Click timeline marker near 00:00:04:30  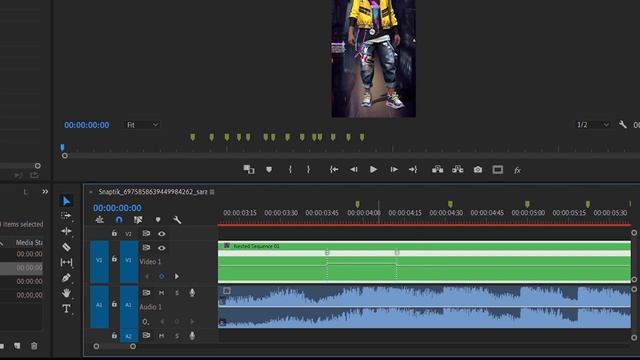[450, 204]
